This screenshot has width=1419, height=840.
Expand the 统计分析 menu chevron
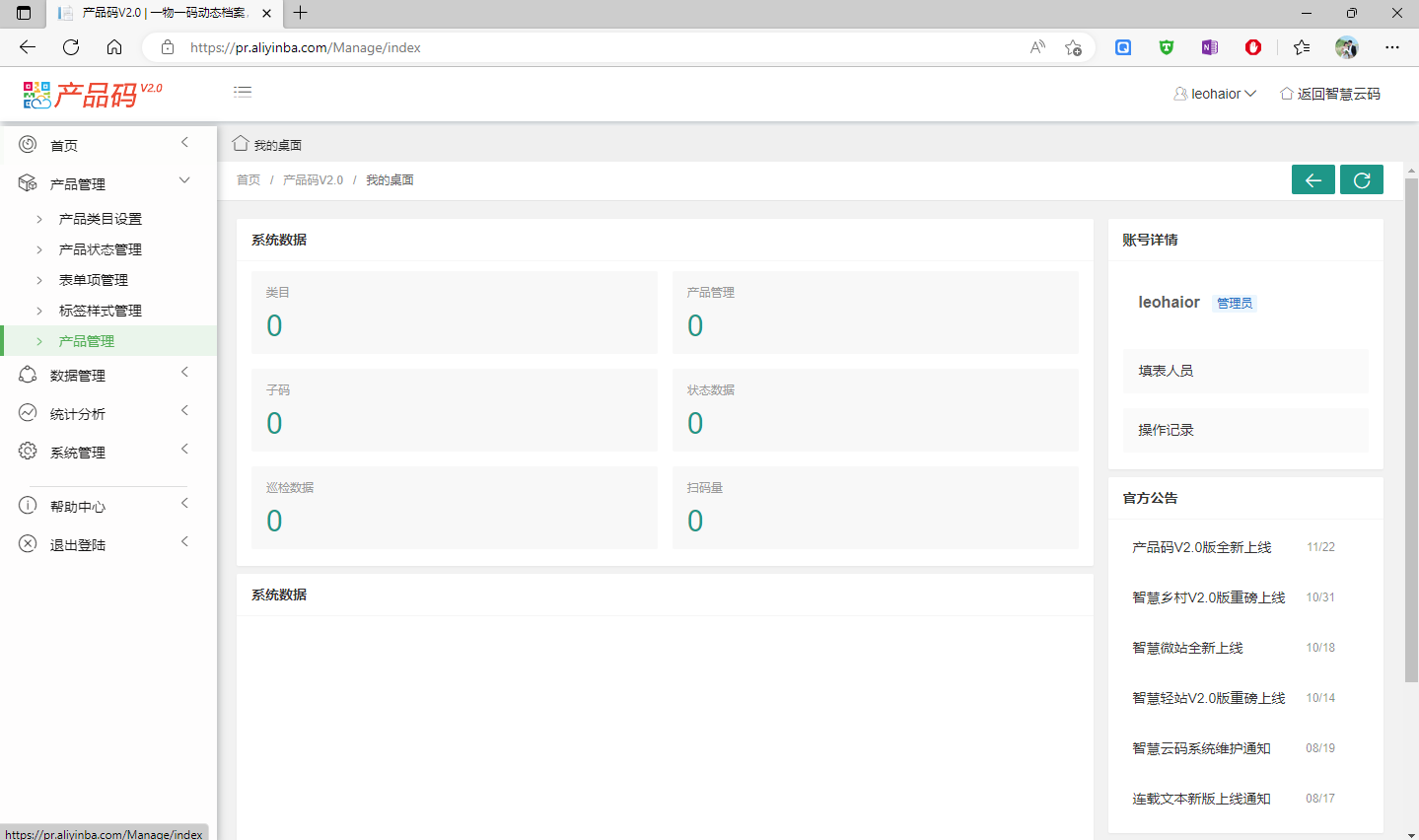click(184, 411)
